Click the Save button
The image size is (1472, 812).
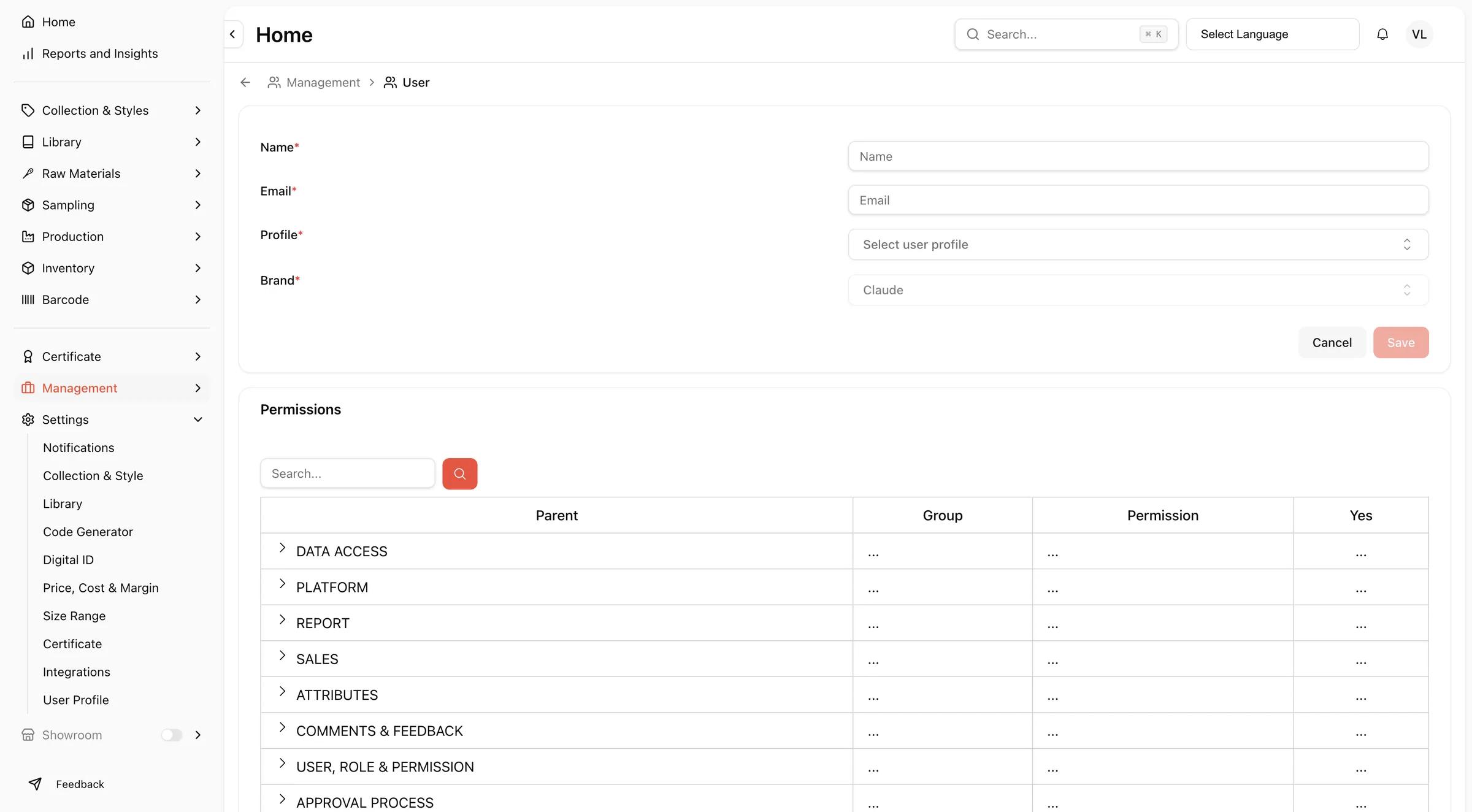point(1401,342)
